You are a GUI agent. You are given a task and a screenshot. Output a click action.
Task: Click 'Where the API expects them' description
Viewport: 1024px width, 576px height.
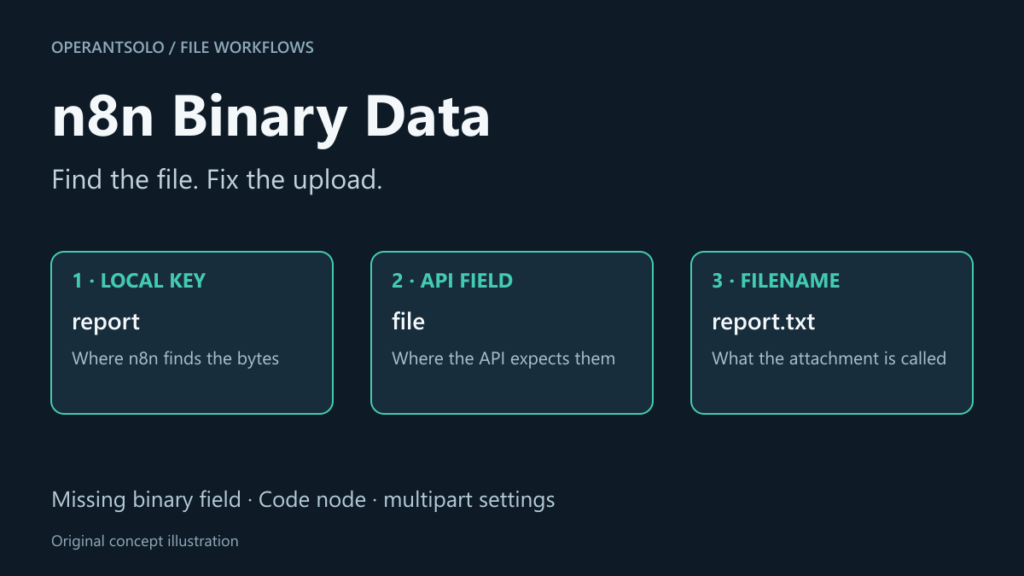coord(503,359)
